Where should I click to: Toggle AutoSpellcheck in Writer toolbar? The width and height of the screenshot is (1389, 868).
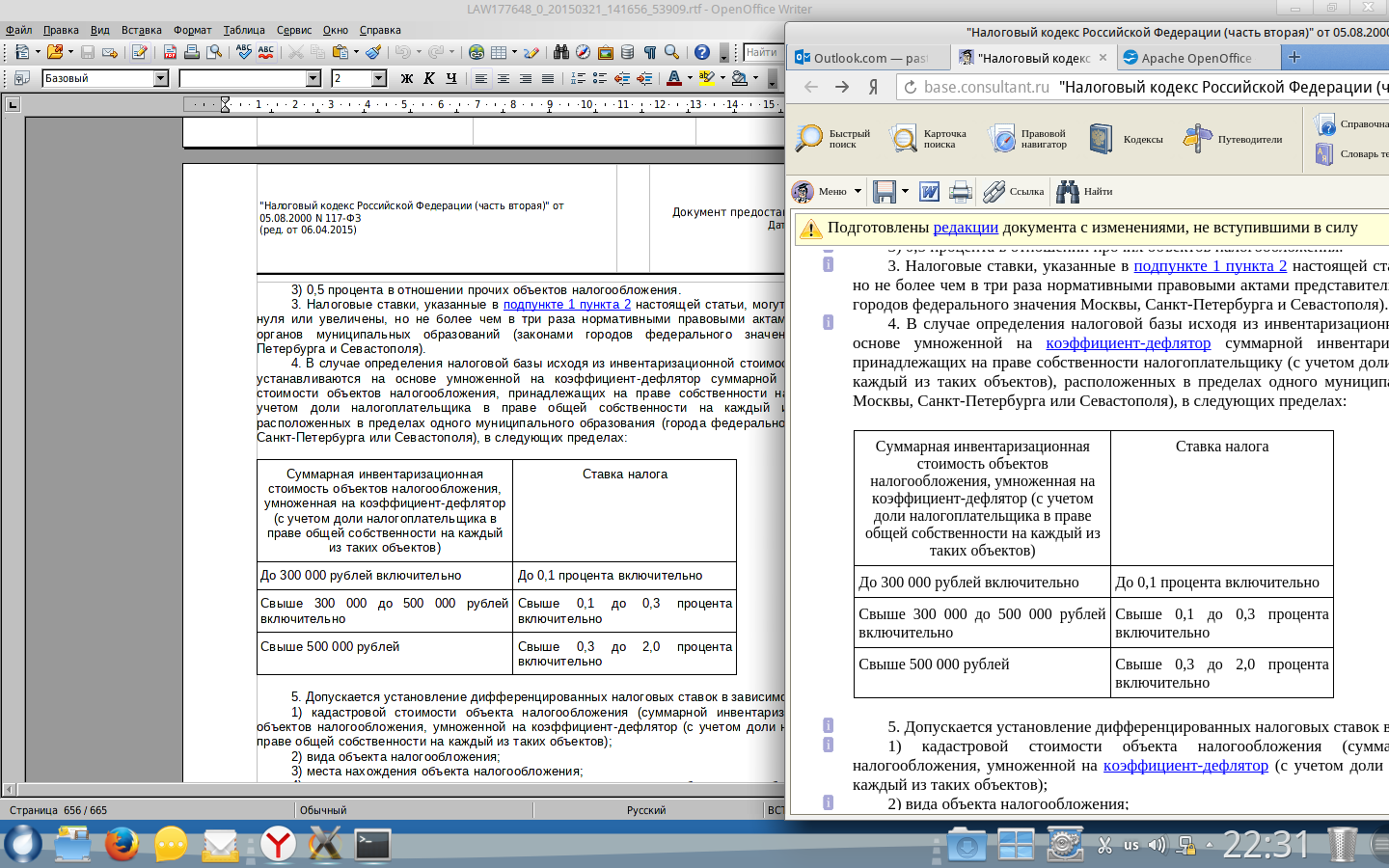click(x=266, y=52)
